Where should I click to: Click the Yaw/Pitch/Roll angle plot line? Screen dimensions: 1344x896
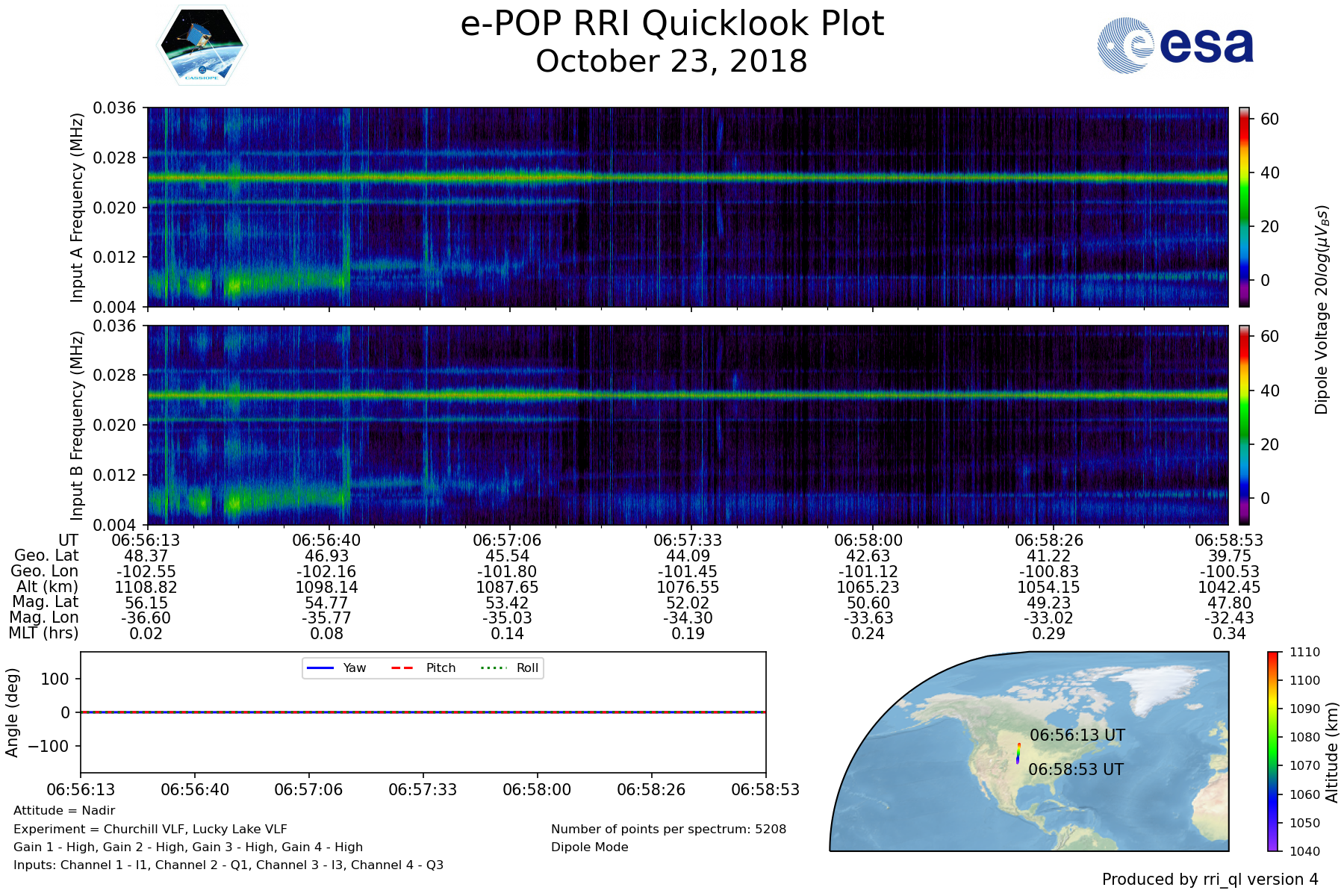(423, 712)
